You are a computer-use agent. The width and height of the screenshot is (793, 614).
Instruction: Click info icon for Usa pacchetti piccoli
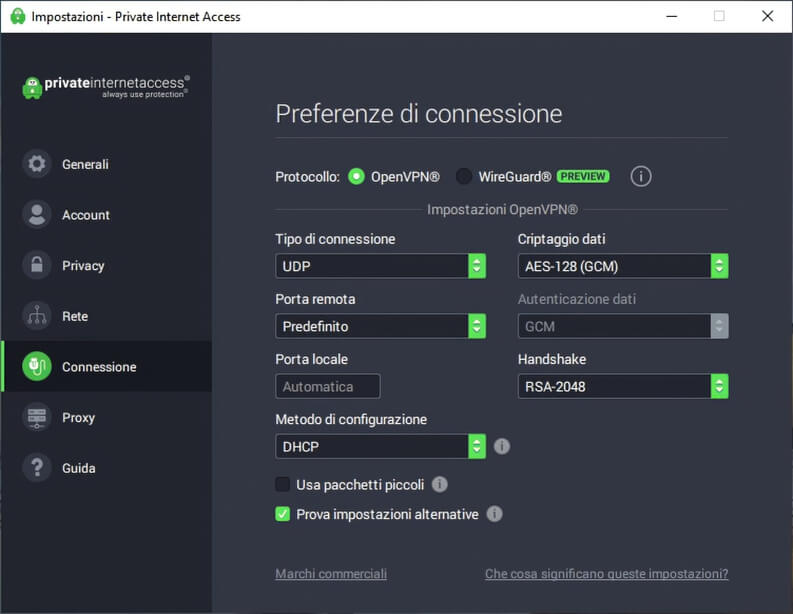(439, 485)
